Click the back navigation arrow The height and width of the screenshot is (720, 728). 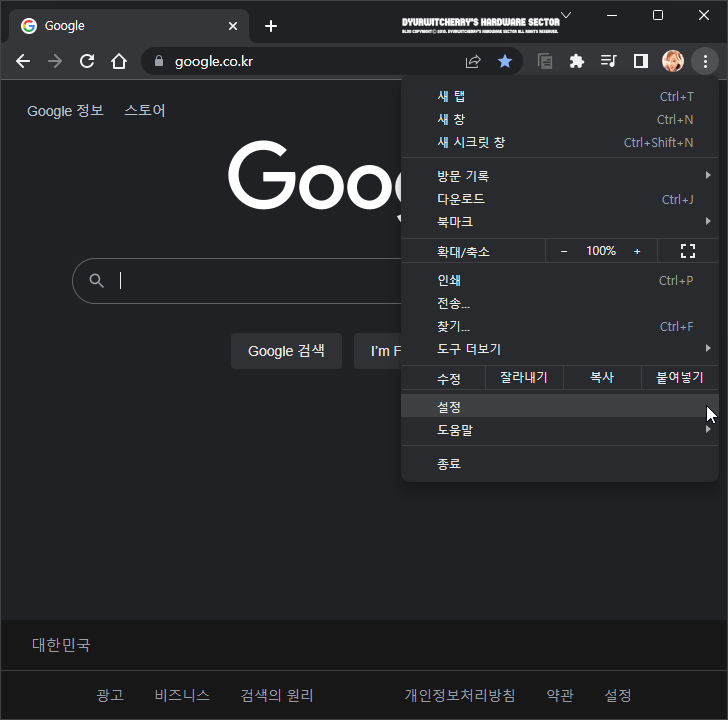23,61
